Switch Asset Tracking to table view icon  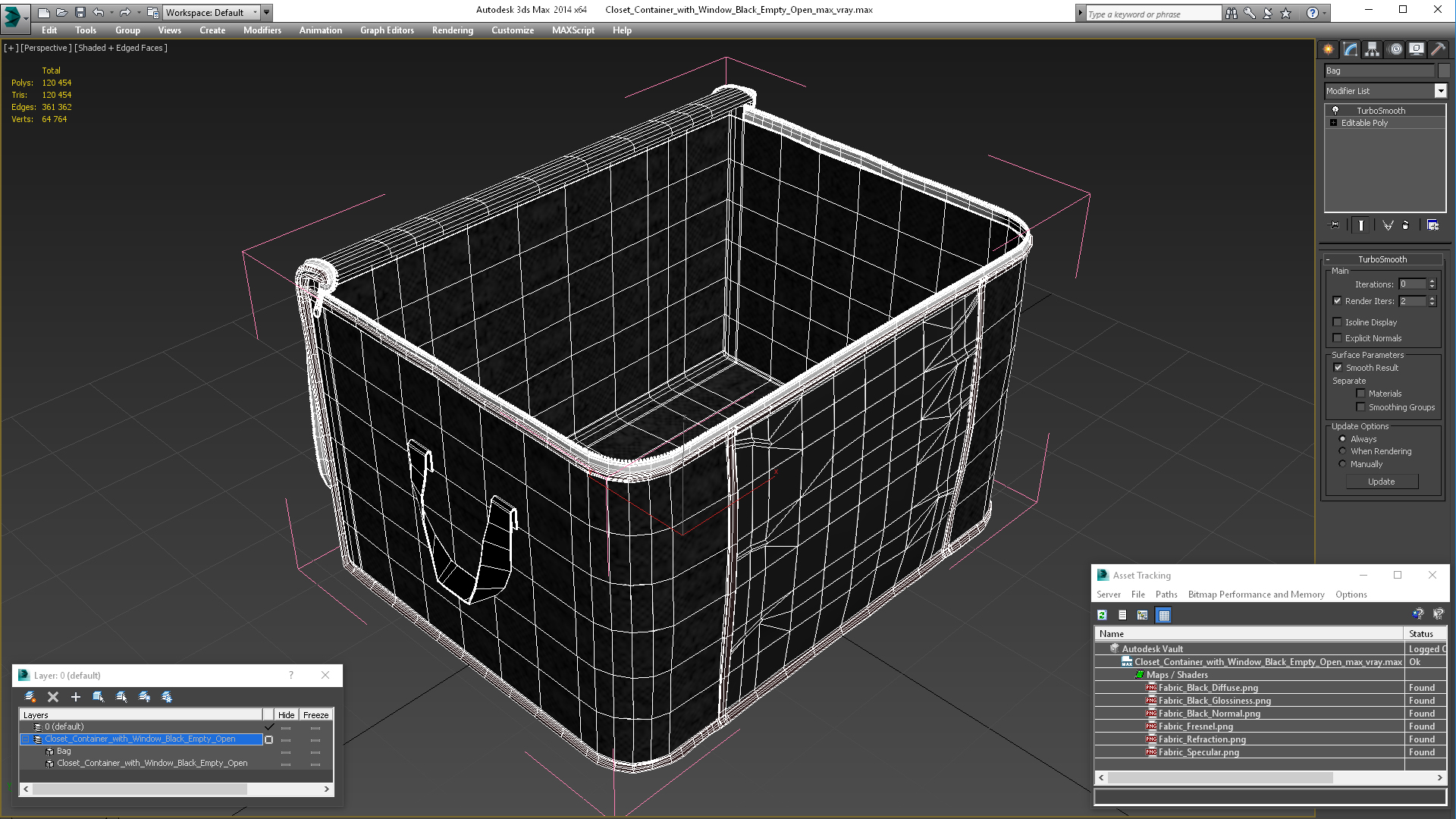1164,615
